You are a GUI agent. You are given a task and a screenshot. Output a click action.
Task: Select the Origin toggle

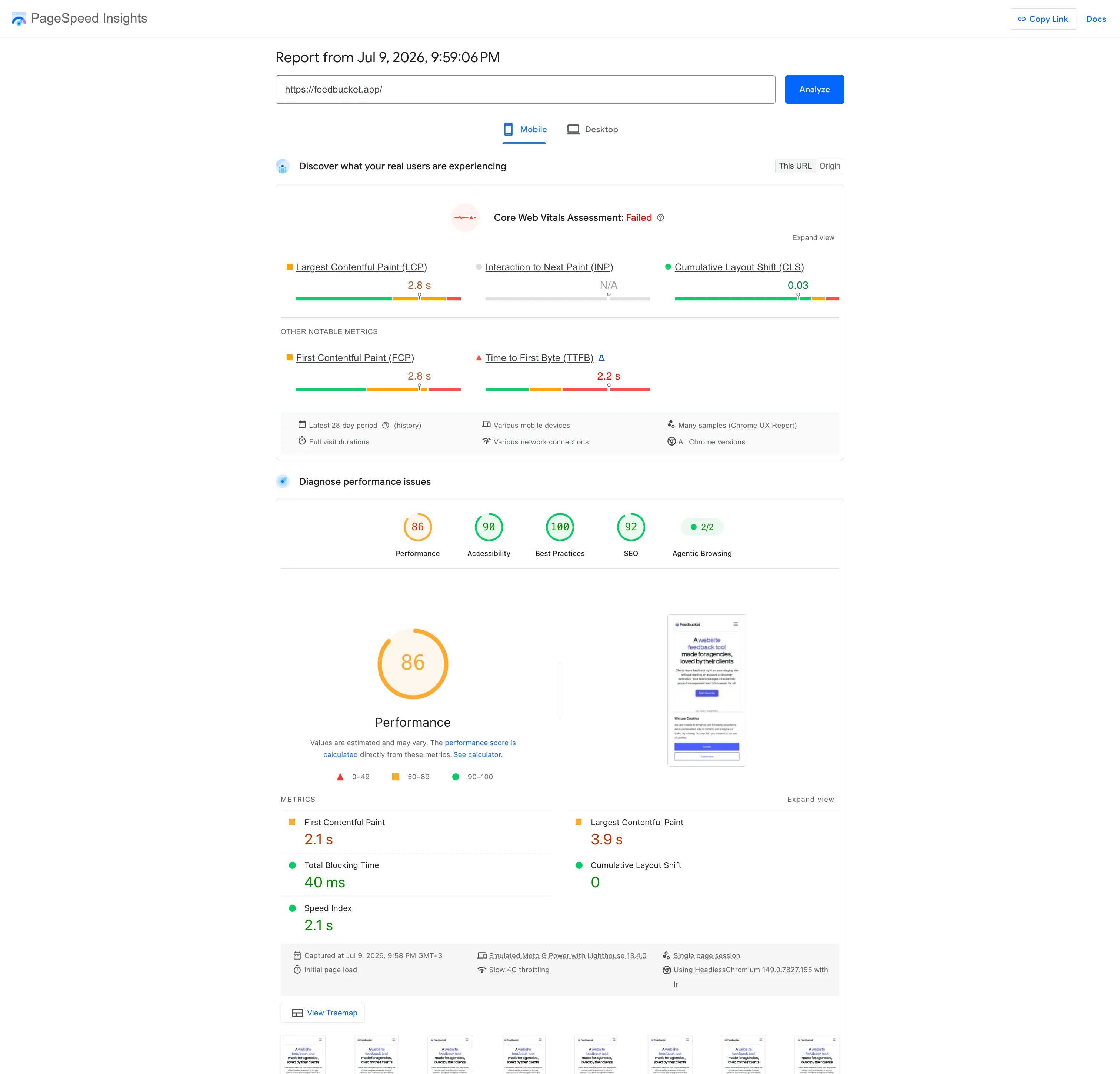click(x=830, y=166)
